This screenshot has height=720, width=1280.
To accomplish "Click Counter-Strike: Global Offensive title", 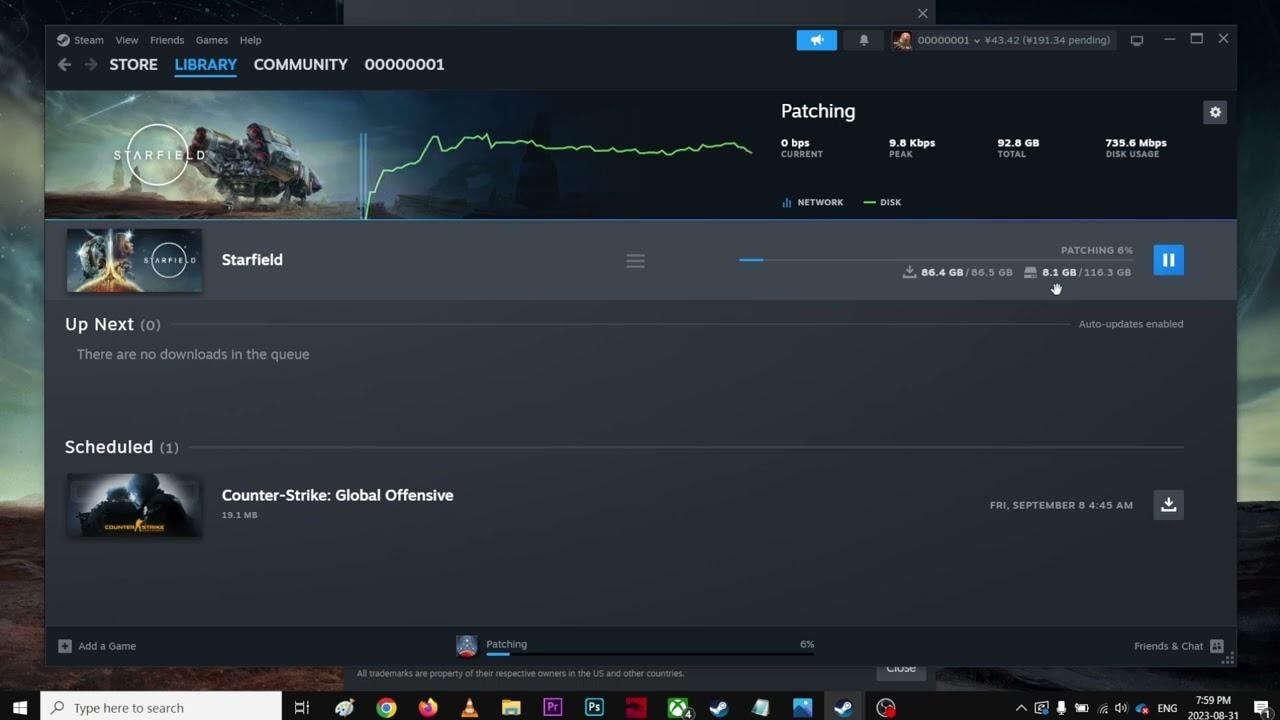I will tap(337, 495).
